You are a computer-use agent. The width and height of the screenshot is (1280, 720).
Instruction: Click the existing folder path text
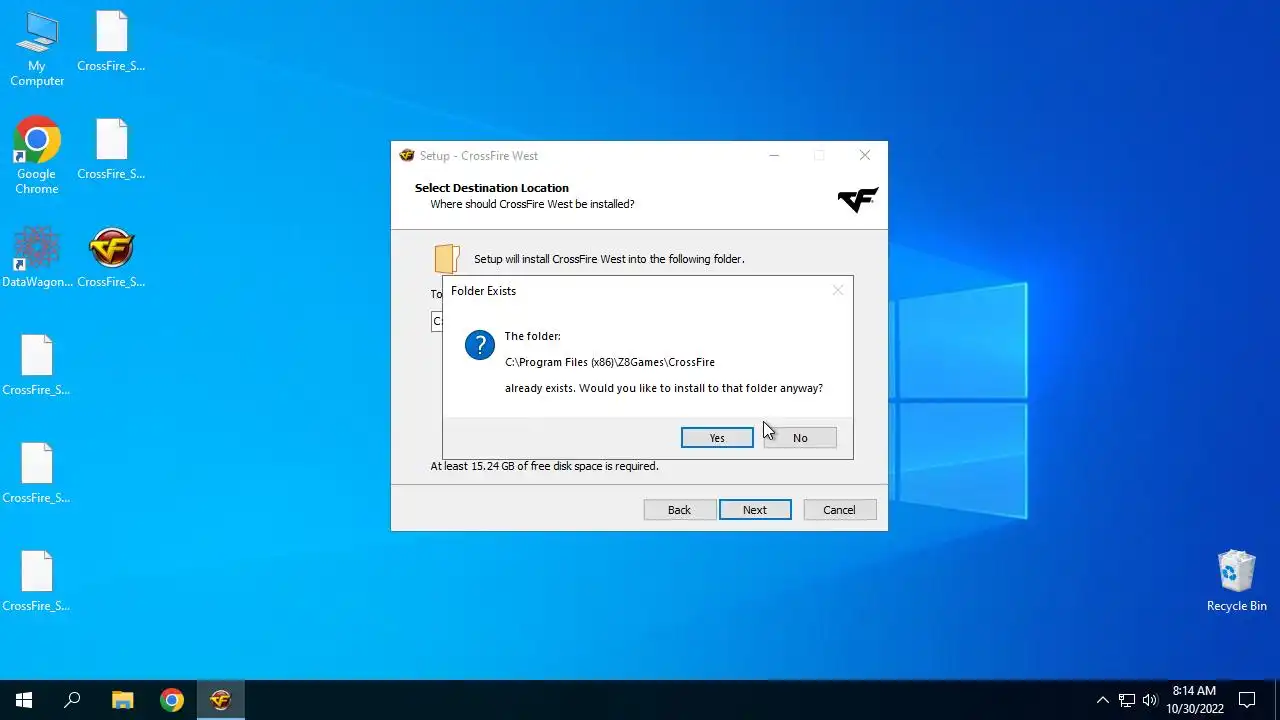[x=610, y=362]
